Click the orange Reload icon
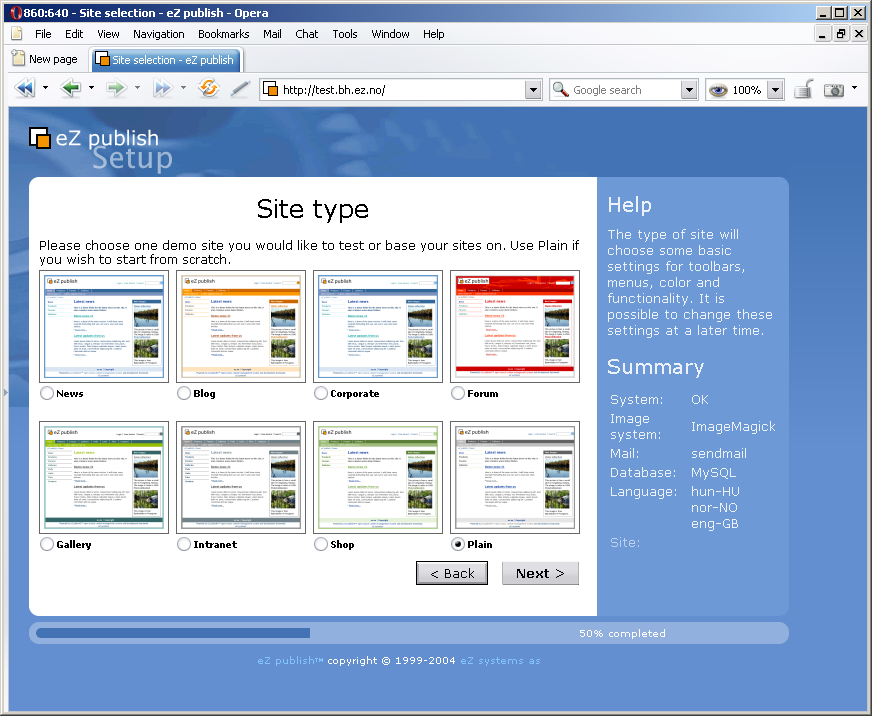 click(209, 88)
